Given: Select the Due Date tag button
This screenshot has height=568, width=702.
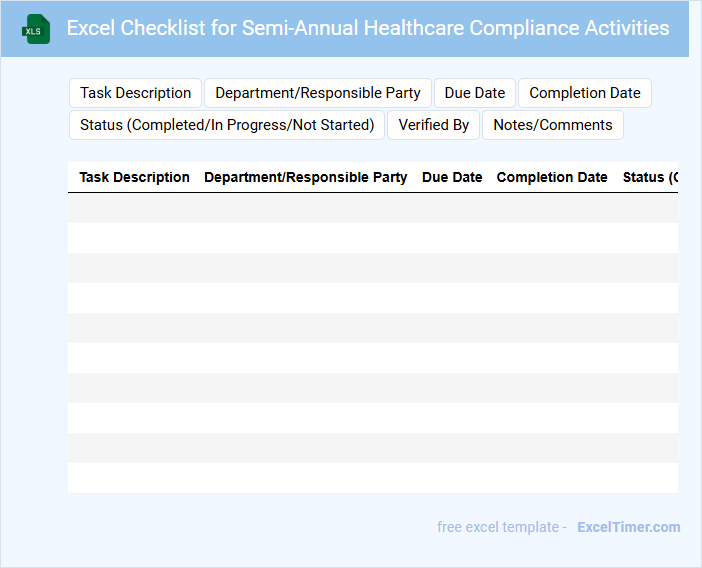Looking at the screenshot, I should click(x=475, y=93).
